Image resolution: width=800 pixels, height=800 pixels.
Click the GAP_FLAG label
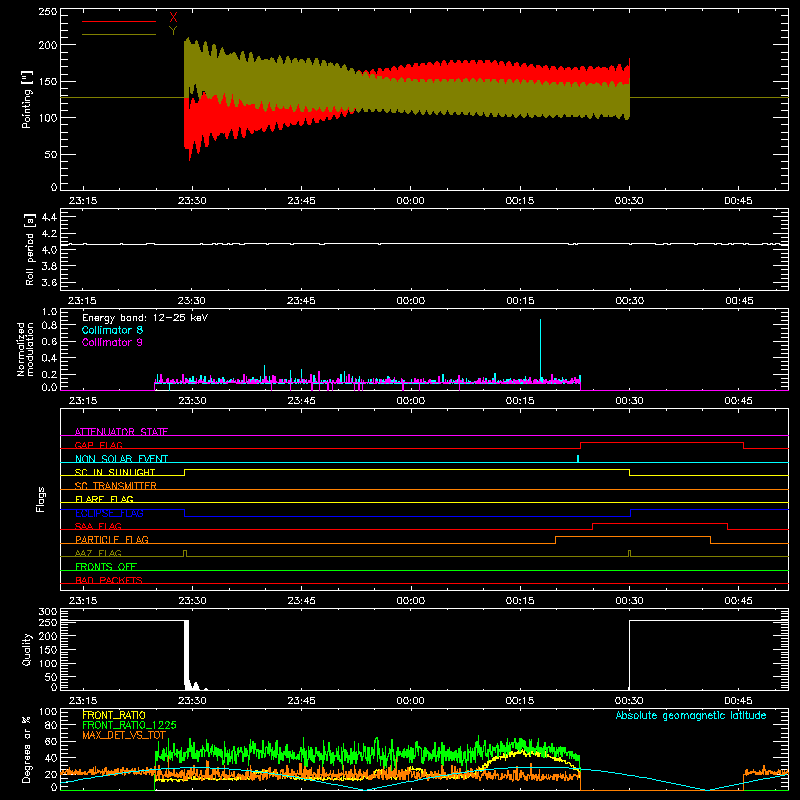click(x=98, y=445)
